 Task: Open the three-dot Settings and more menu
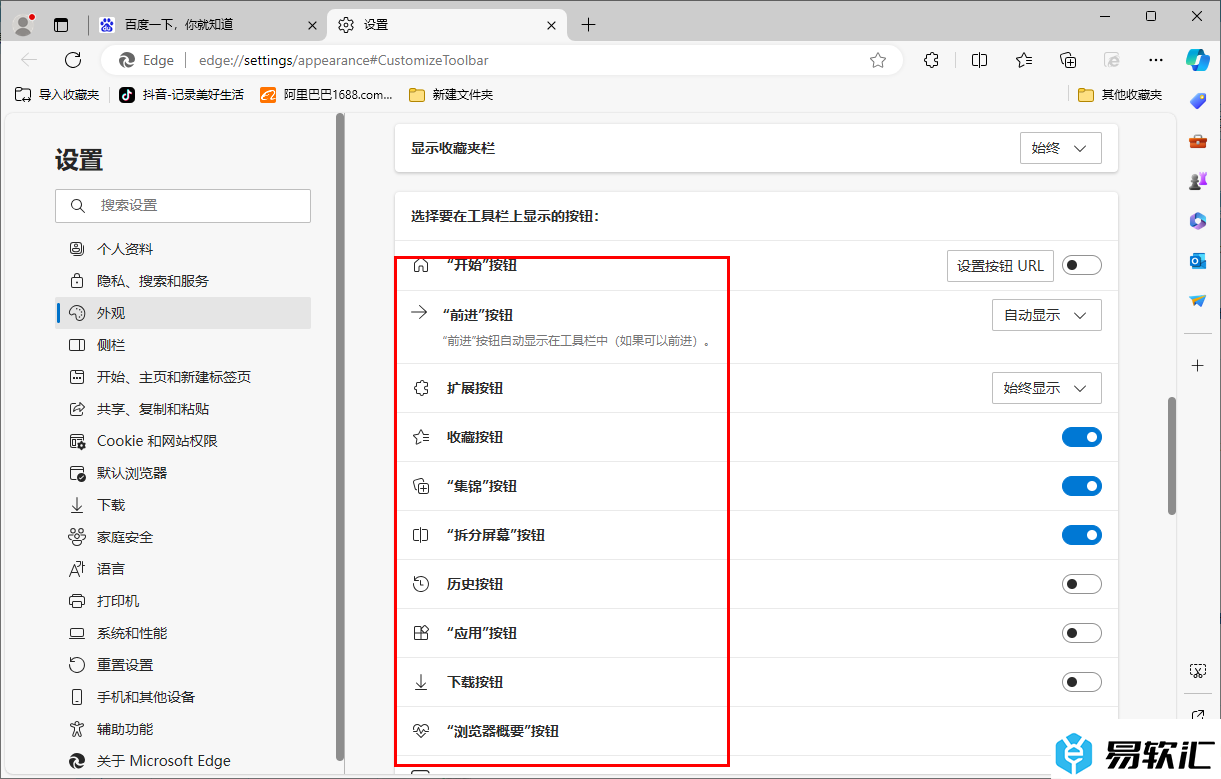pyautogui.click(x=1156, y=60)
